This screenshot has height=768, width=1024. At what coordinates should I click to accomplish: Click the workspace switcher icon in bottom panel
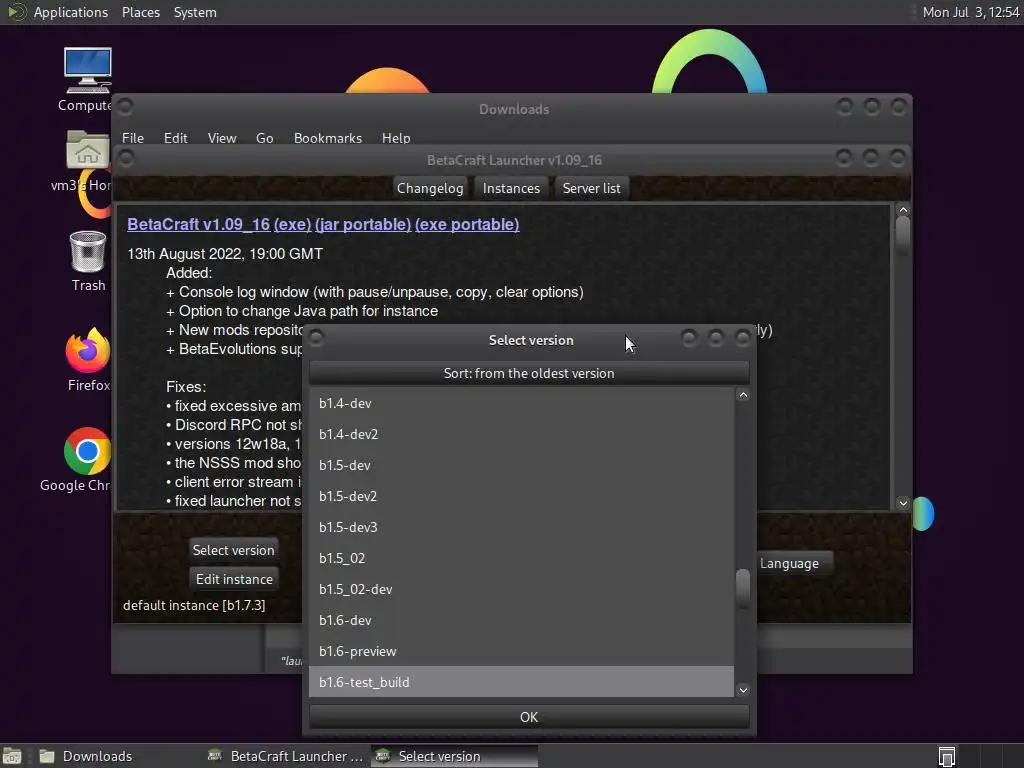pyautogui.click(x=947, y=756)
